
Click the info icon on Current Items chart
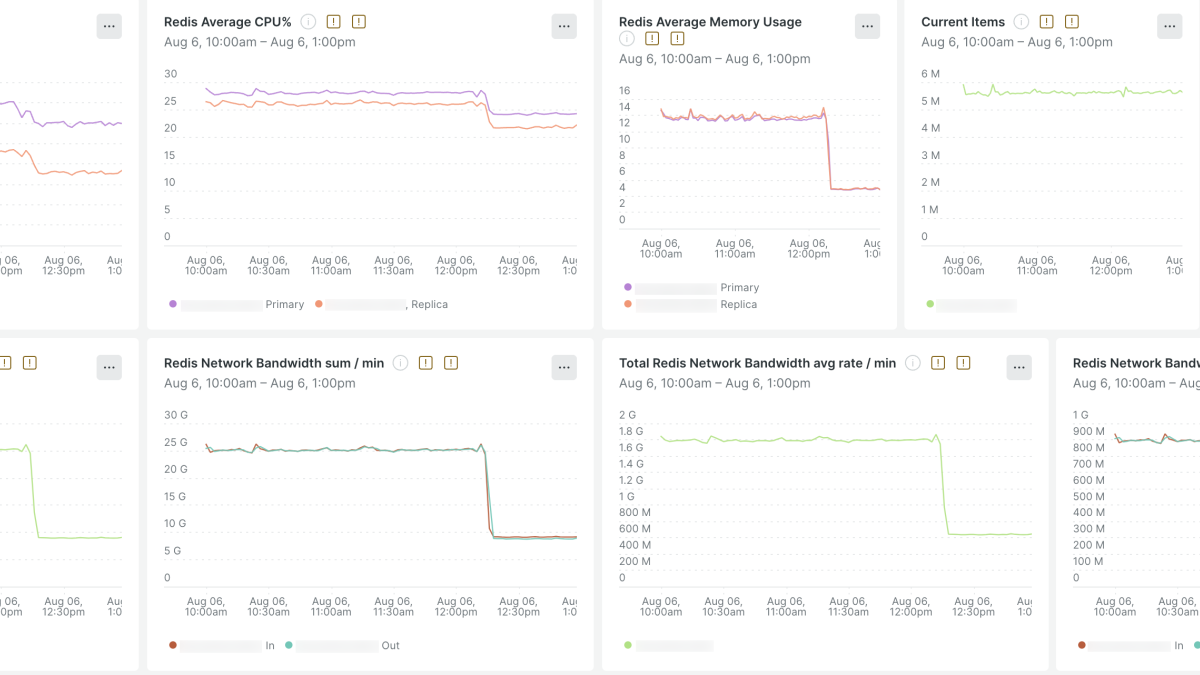(x=1021, y=20)
